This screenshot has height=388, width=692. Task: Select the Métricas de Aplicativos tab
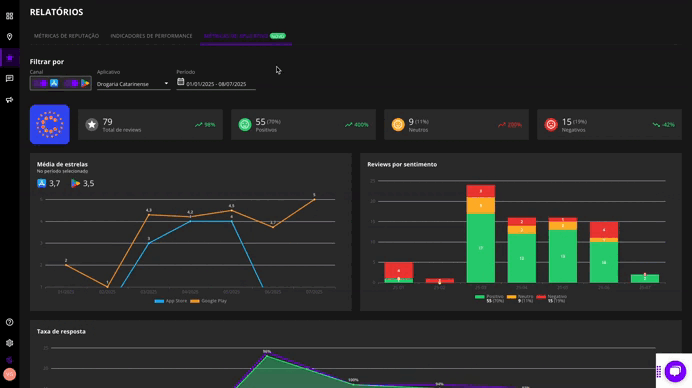tap(246, 36)
